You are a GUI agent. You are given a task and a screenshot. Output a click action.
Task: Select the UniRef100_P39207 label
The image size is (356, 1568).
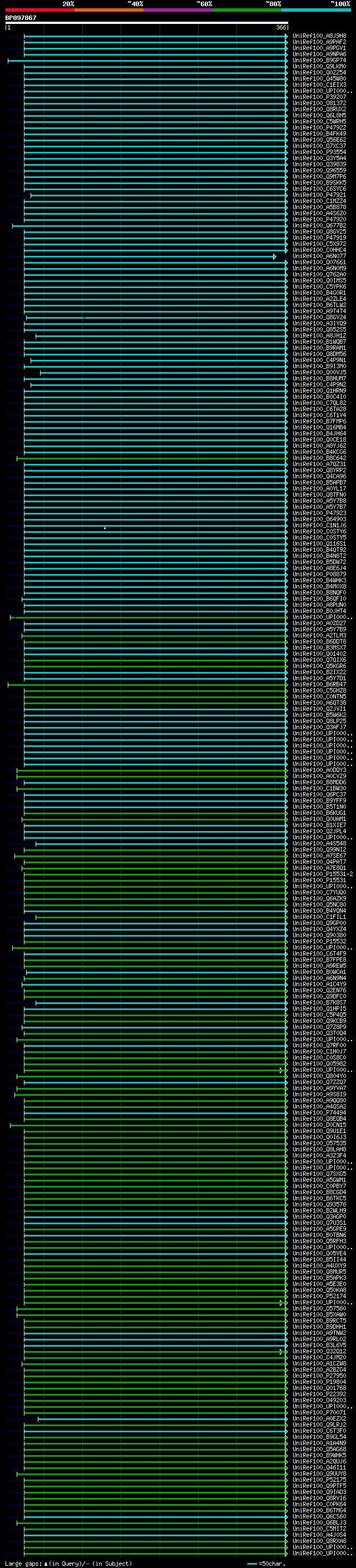(x=319, y=97)
